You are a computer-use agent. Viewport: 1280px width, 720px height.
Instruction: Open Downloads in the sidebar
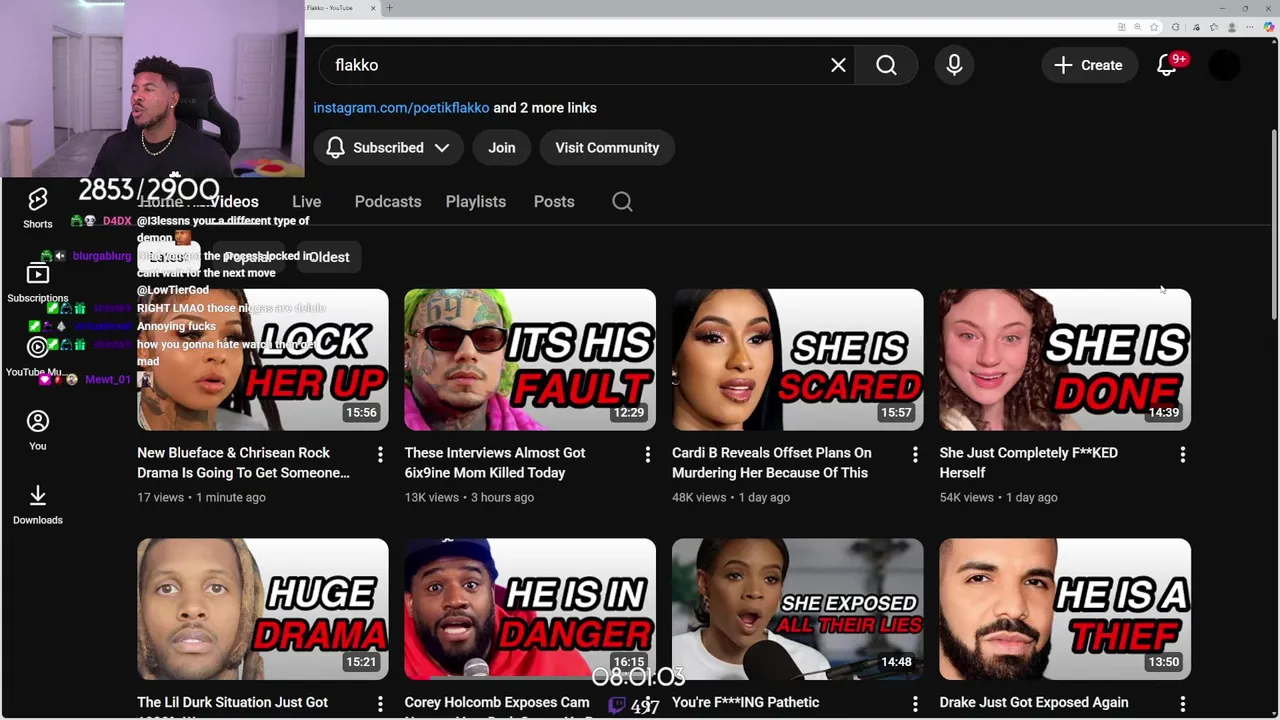tap(38, 504)
